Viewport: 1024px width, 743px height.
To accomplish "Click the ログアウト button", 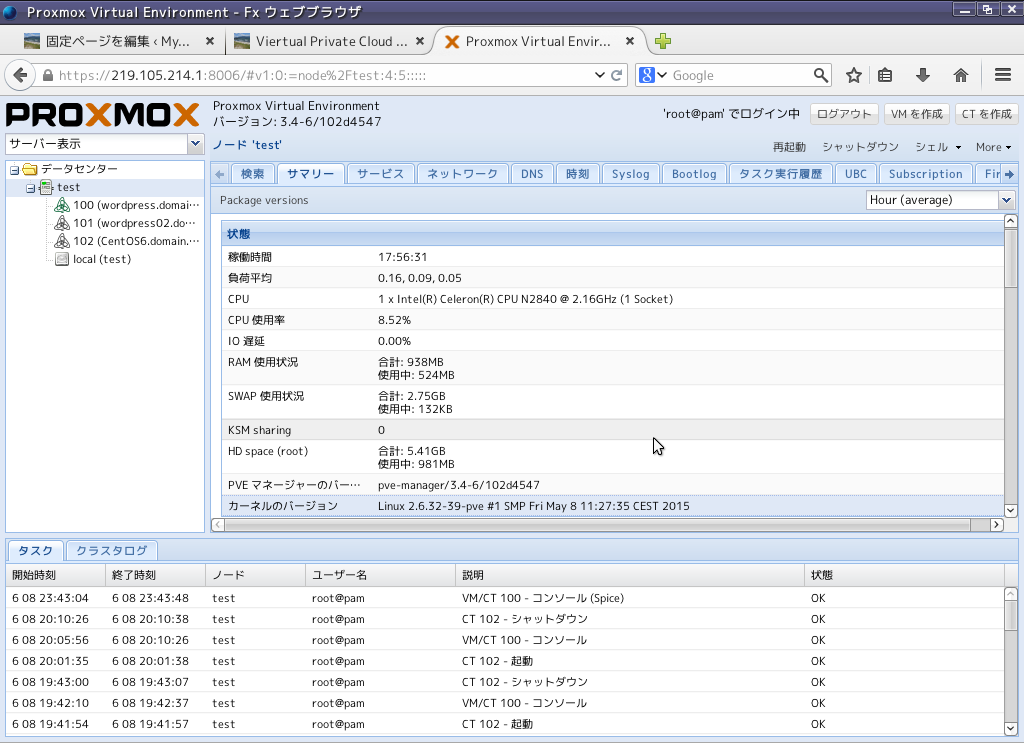I will point(844,114).
